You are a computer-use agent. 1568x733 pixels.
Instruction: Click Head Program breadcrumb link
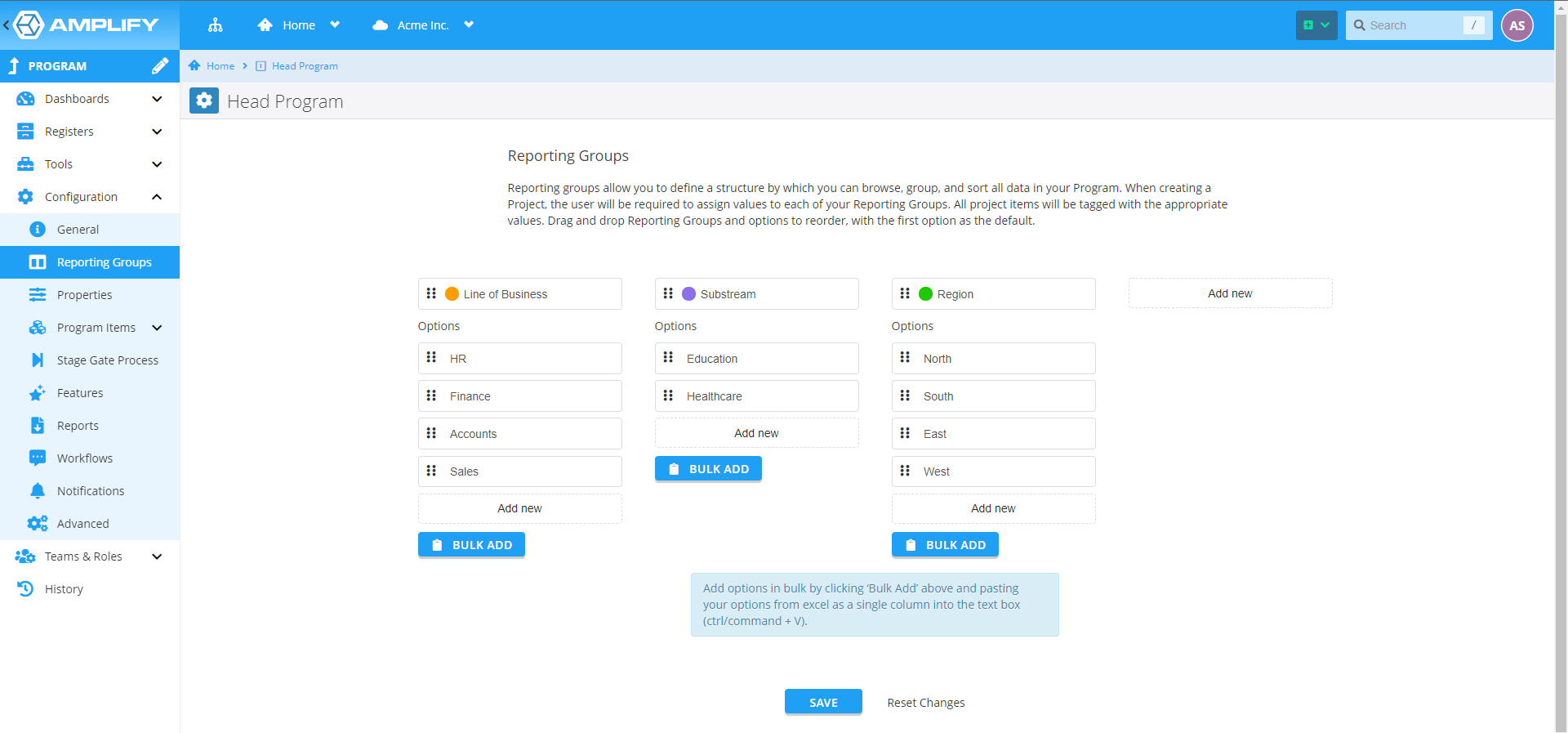(x=305, y=66)
